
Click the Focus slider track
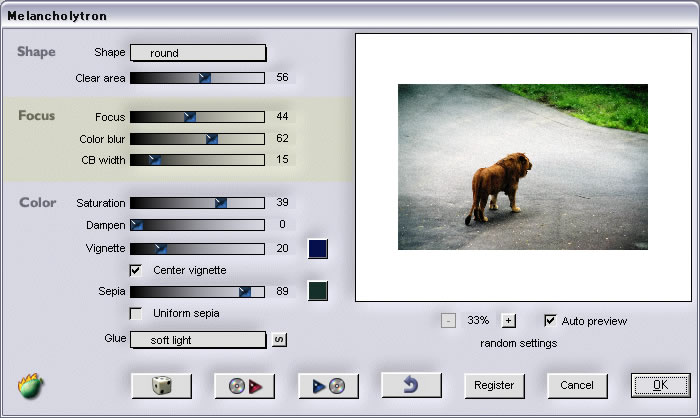[x=197, y=117]
